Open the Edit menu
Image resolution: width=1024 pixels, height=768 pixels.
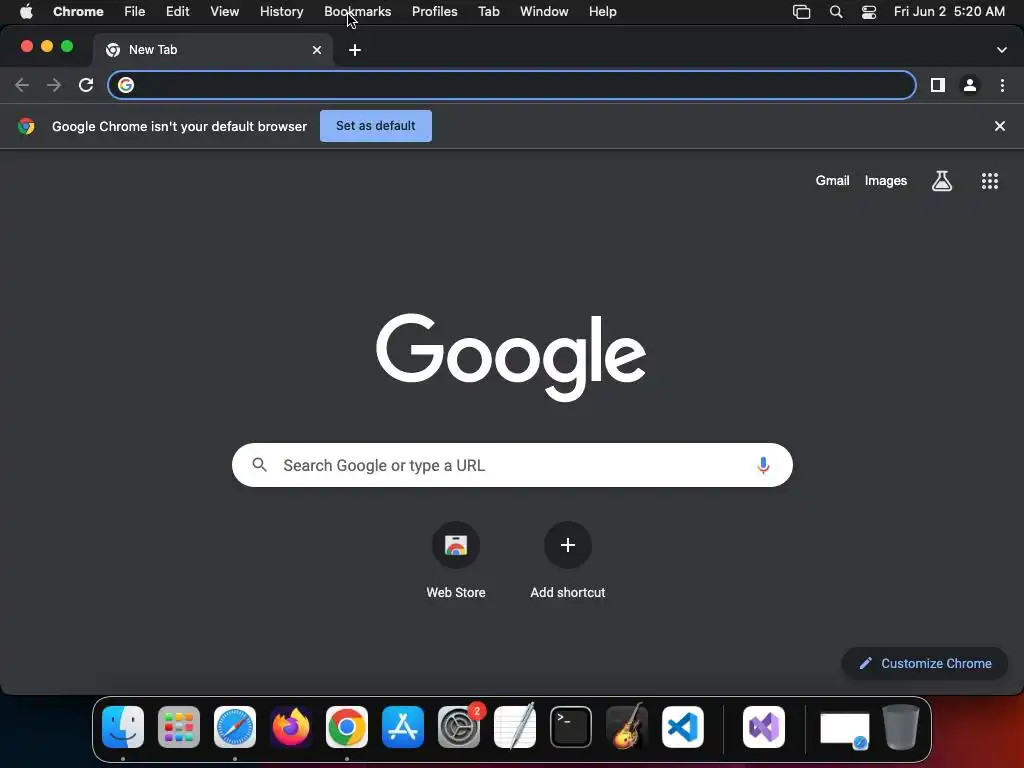tap(178, 12)
